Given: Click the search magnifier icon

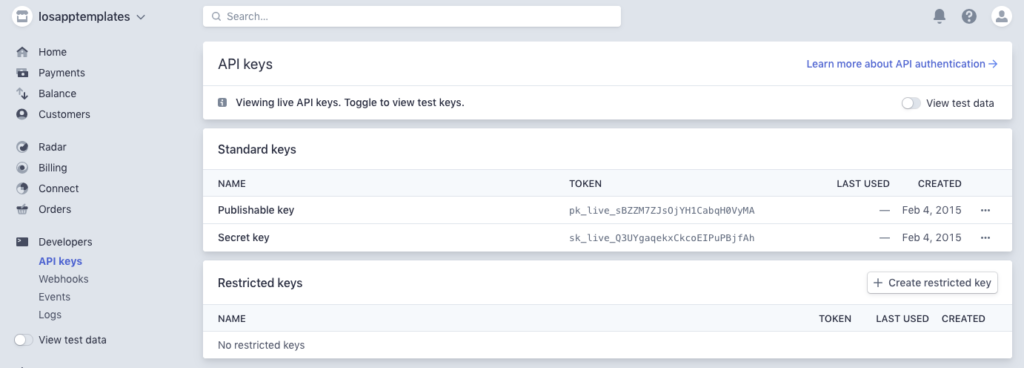Looking at the screenshot, I should [216, 16].
